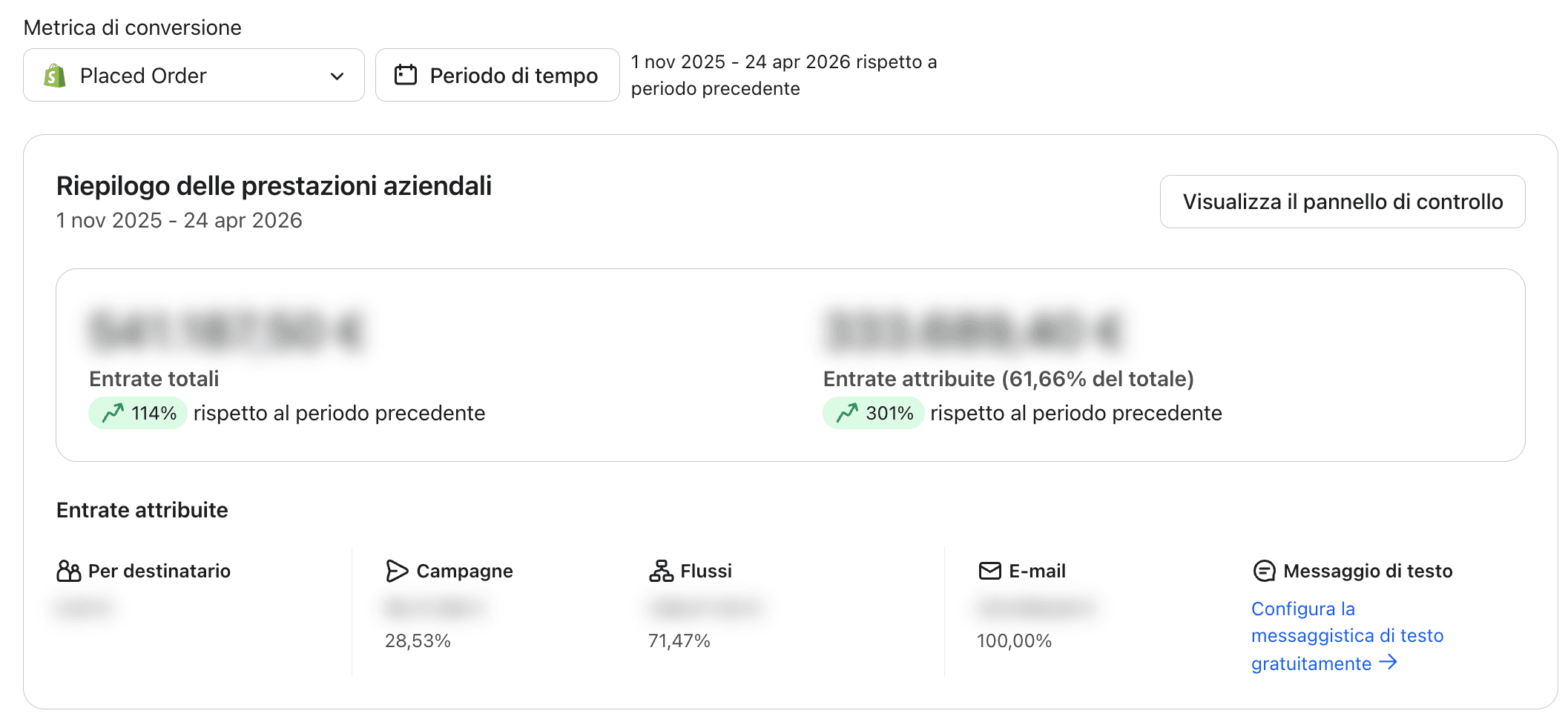Click the Shopify bag icon
This screenshot has height=722, width=1568.
(x=55, y=76)
